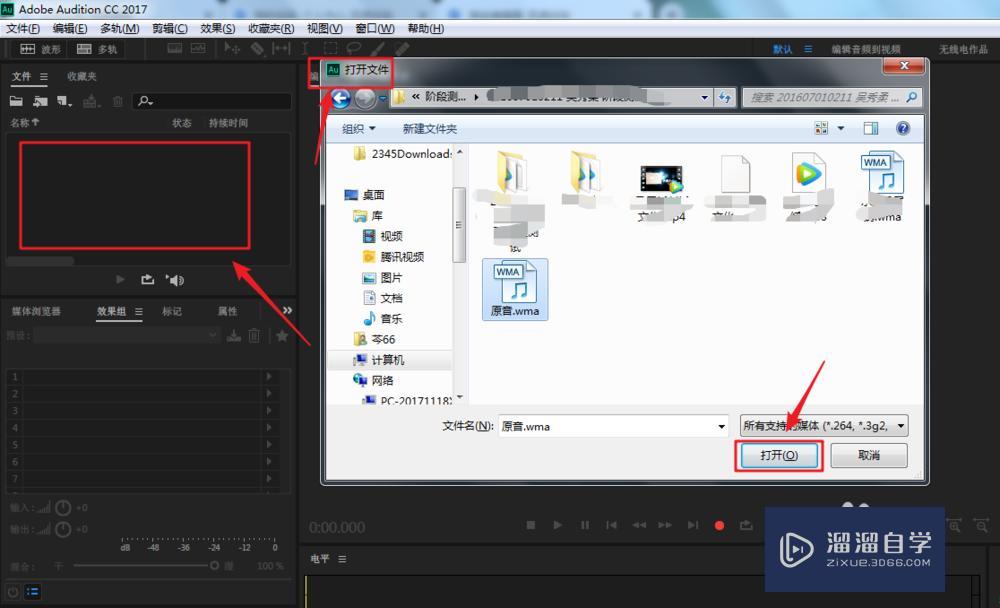Screen dimensions: 1000x608
Task: Expand the hidden panel tabs chevron
Action: coord(288,310)
